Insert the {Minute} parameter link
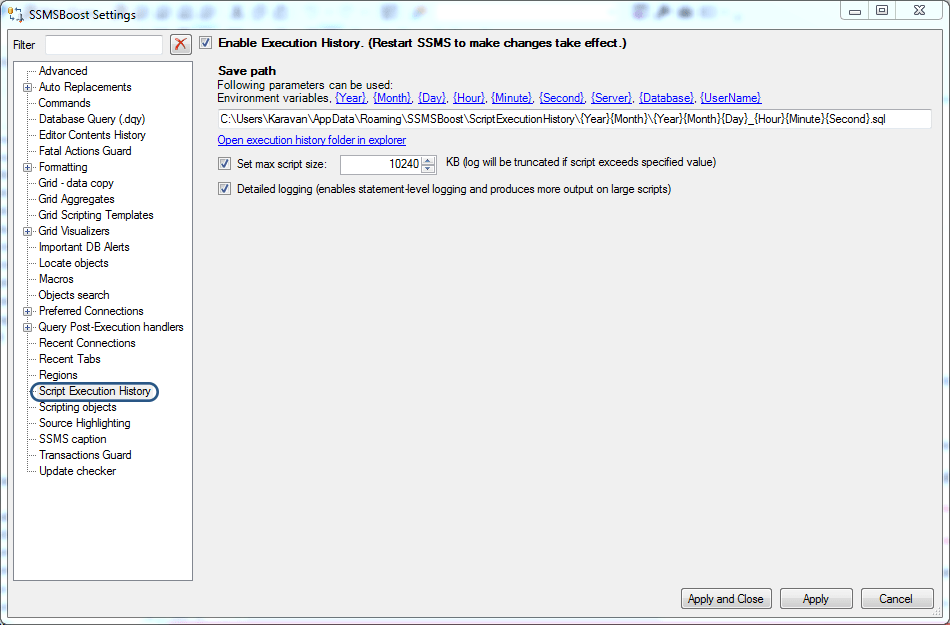The width and height of the screenshot is (950, 625). tap(512, 98)
